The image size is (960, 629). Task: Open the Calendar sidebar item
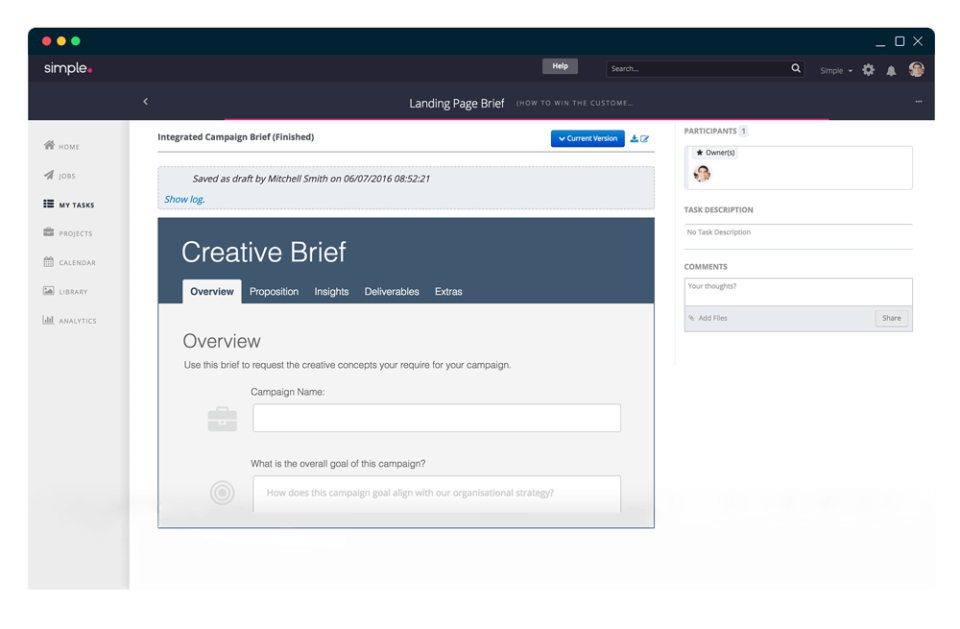pyautogui.click(x=70, y=262)
